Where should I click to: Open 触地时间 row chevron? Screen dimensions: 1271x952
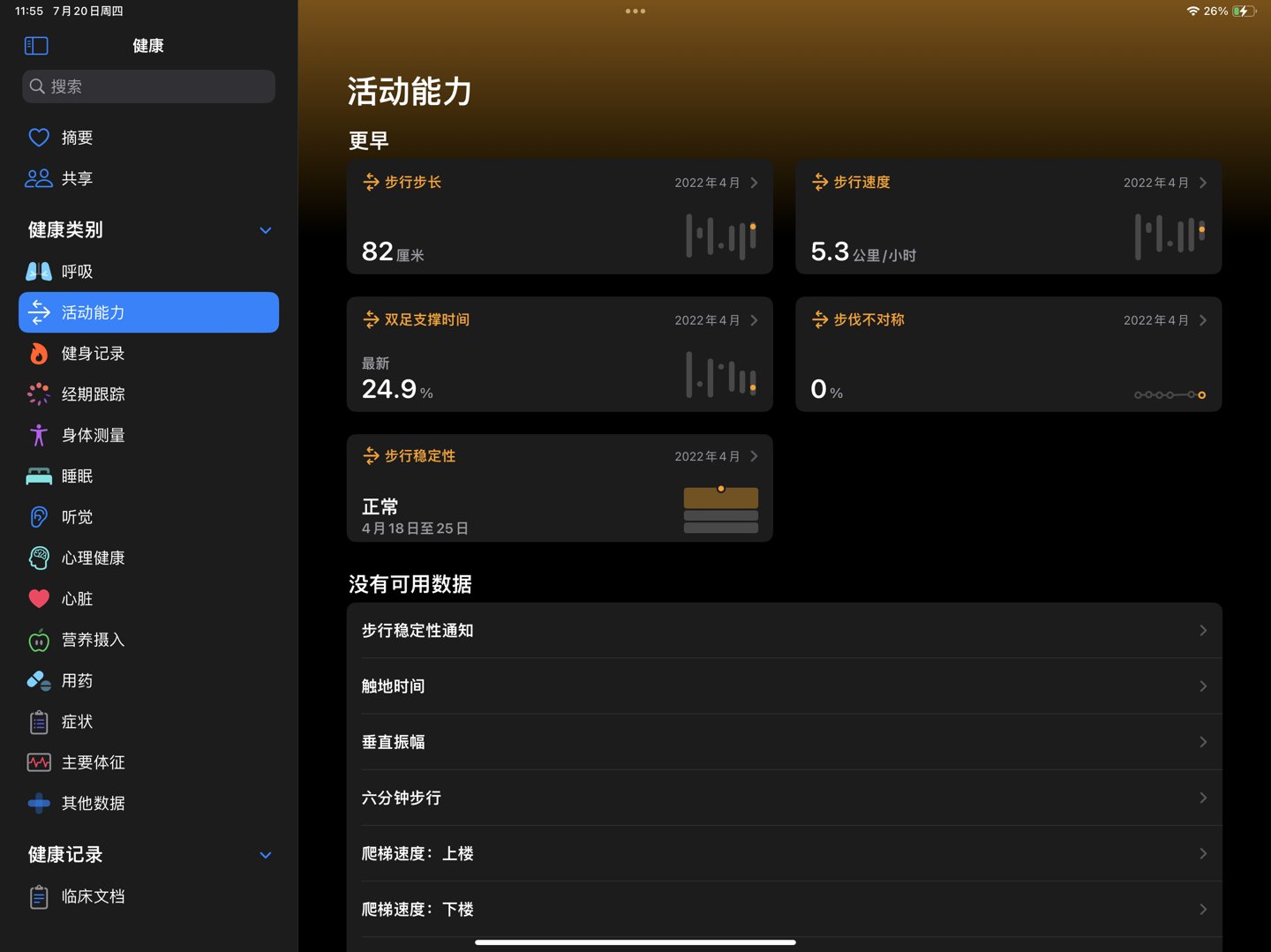click(x=1203, y=686)
